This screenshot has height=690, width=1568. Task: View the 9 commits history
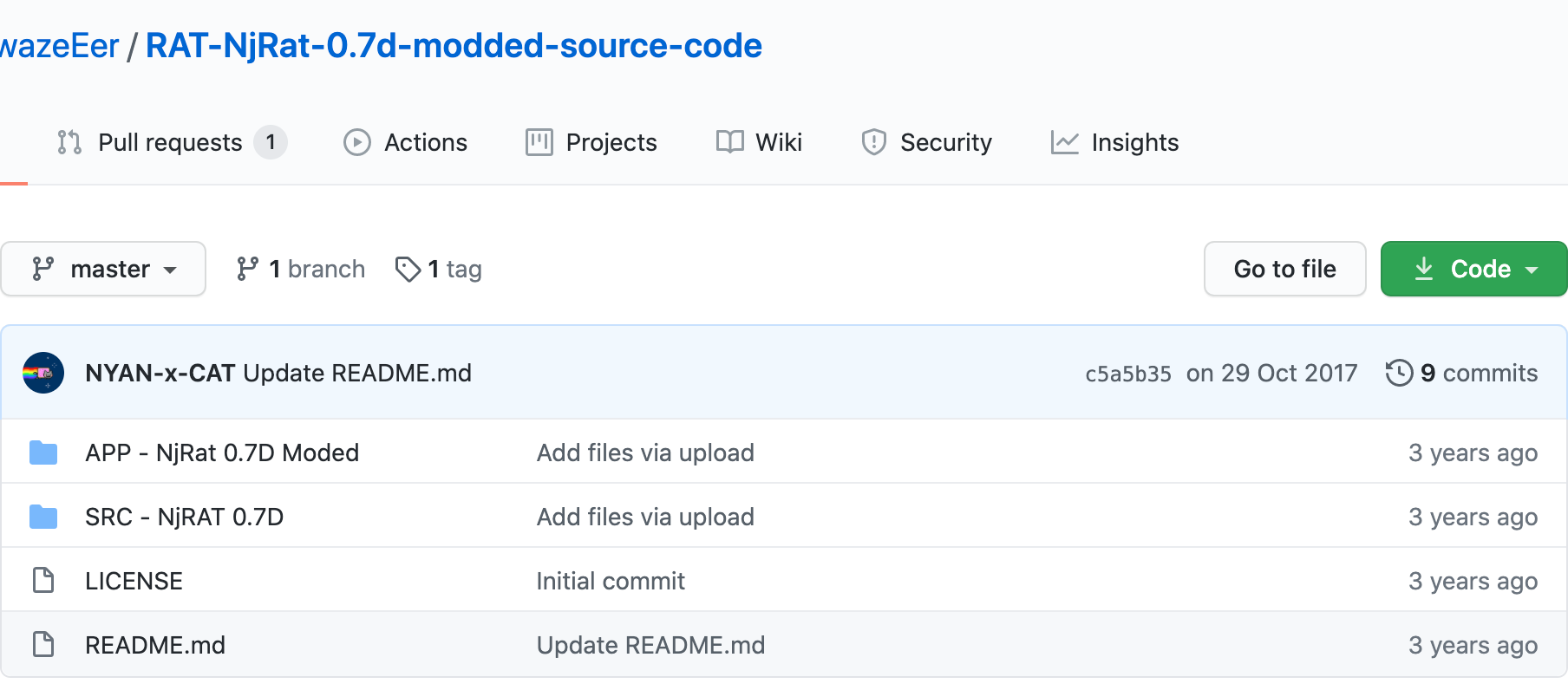pyautogui.click(x=1462, y=373)
